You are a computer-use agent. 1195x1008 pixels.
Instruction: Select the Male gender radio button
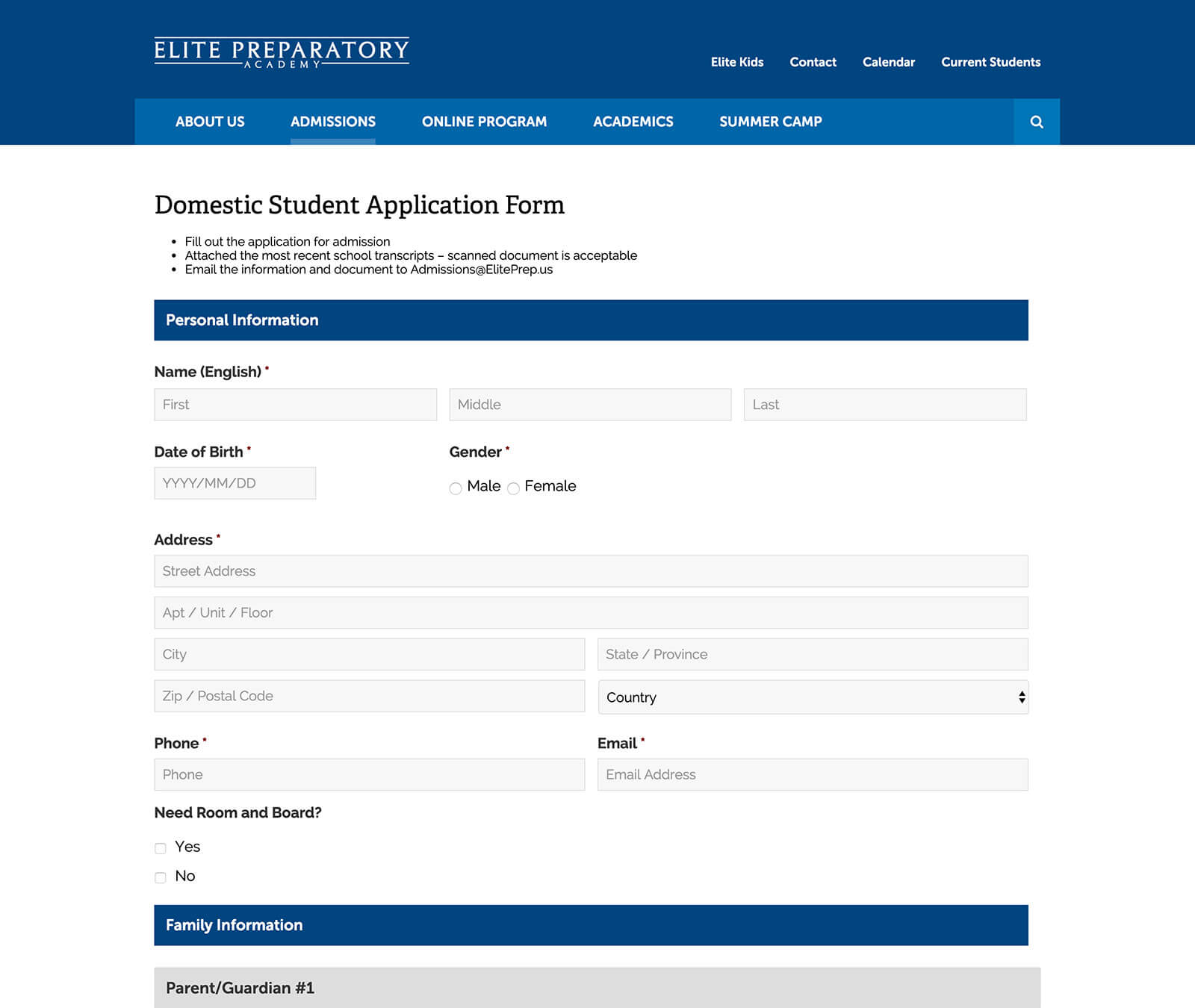[456, 488]
